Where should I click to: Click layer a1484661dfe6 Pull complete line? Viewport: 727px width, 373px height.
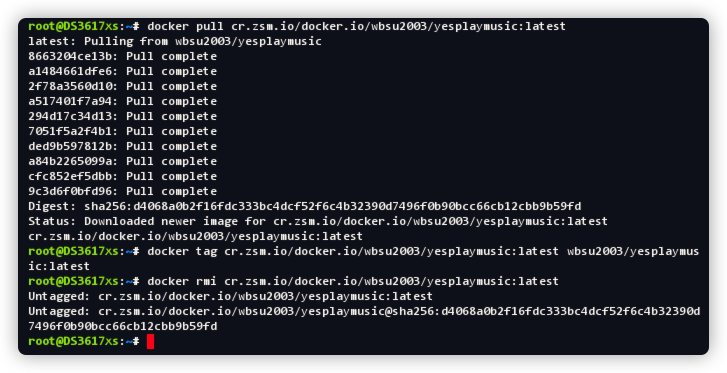pyautogui.click(x=122, y=71)
